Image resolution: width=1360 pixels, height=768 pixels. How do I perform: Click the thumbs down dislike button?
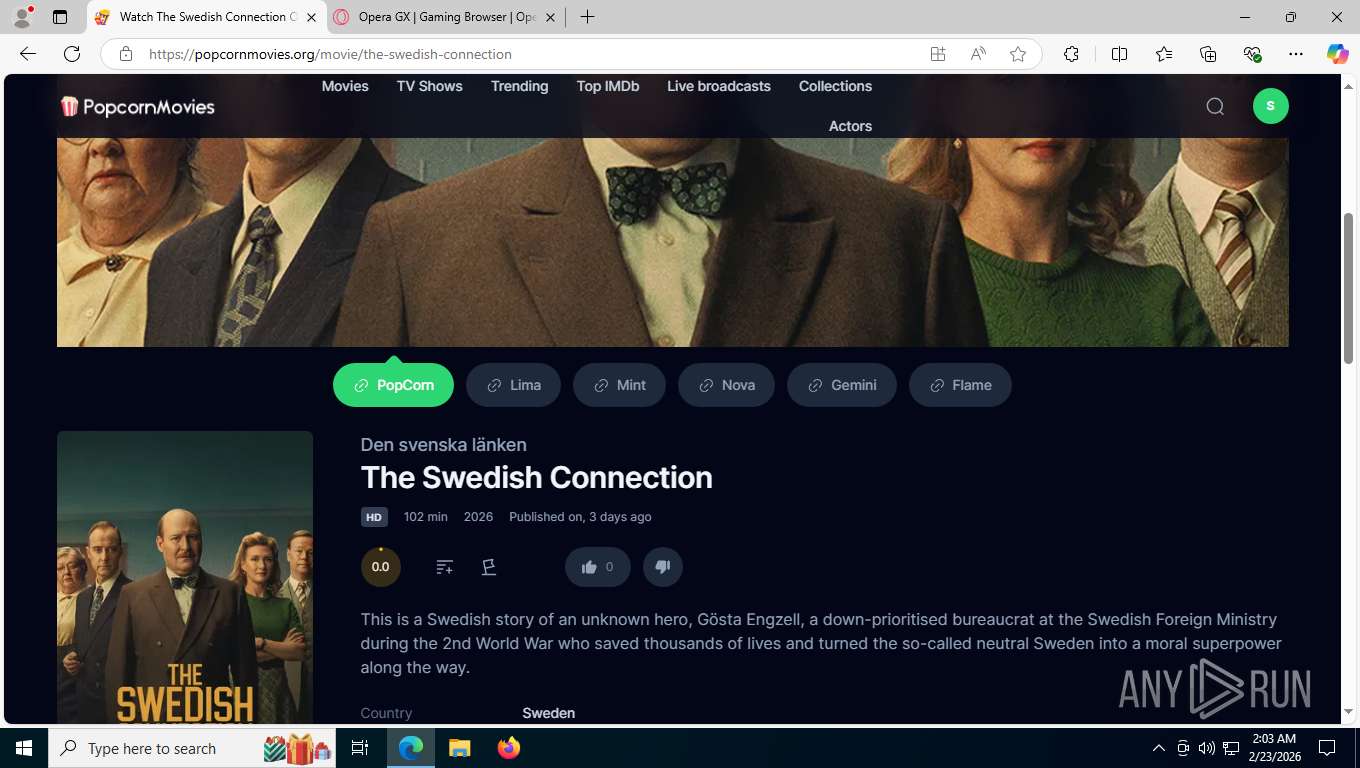[x=662, y=567]
